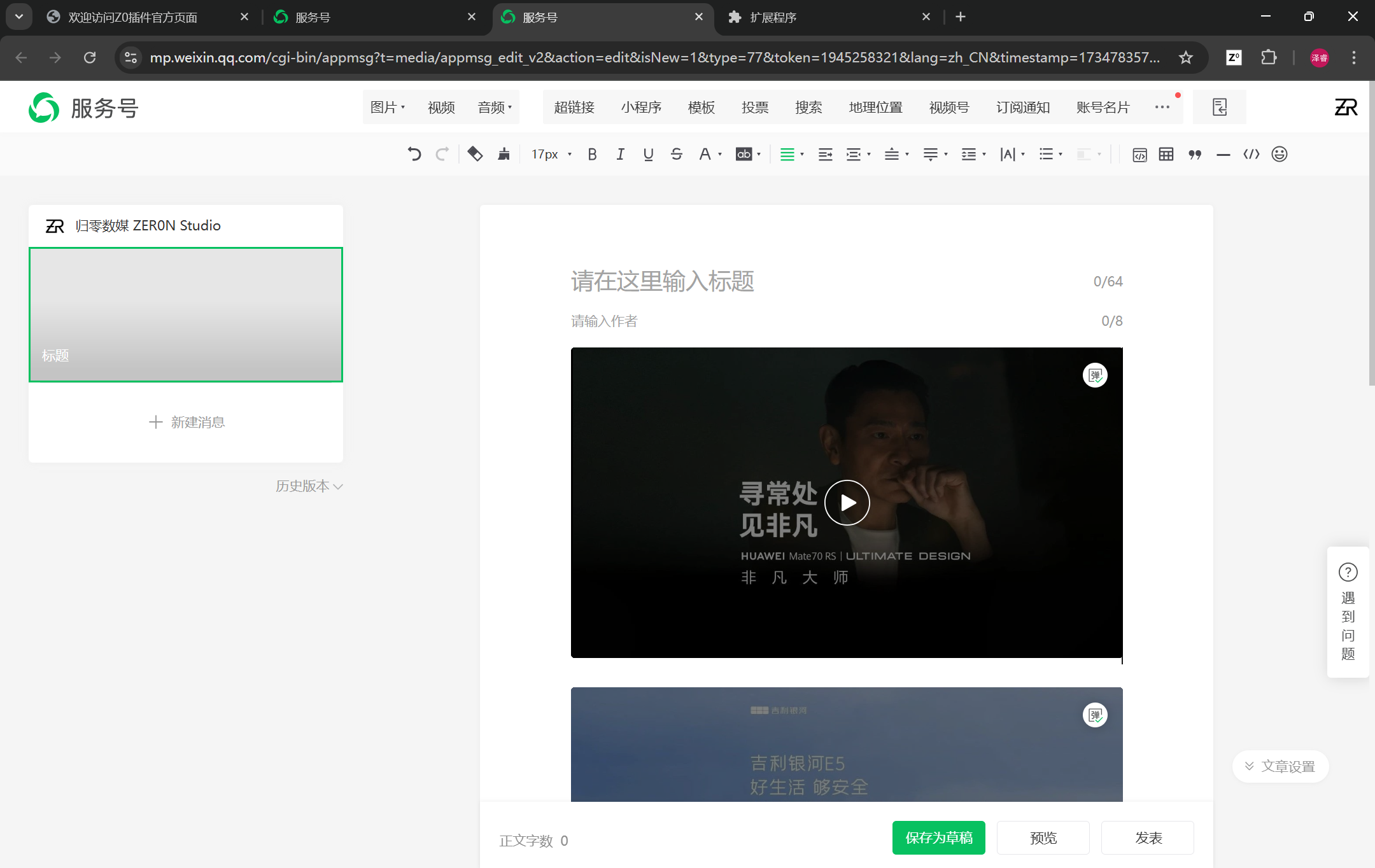1375x868 pixels.
Task: Expand the 历史版本 dropdown
Action: pos(309,486)
